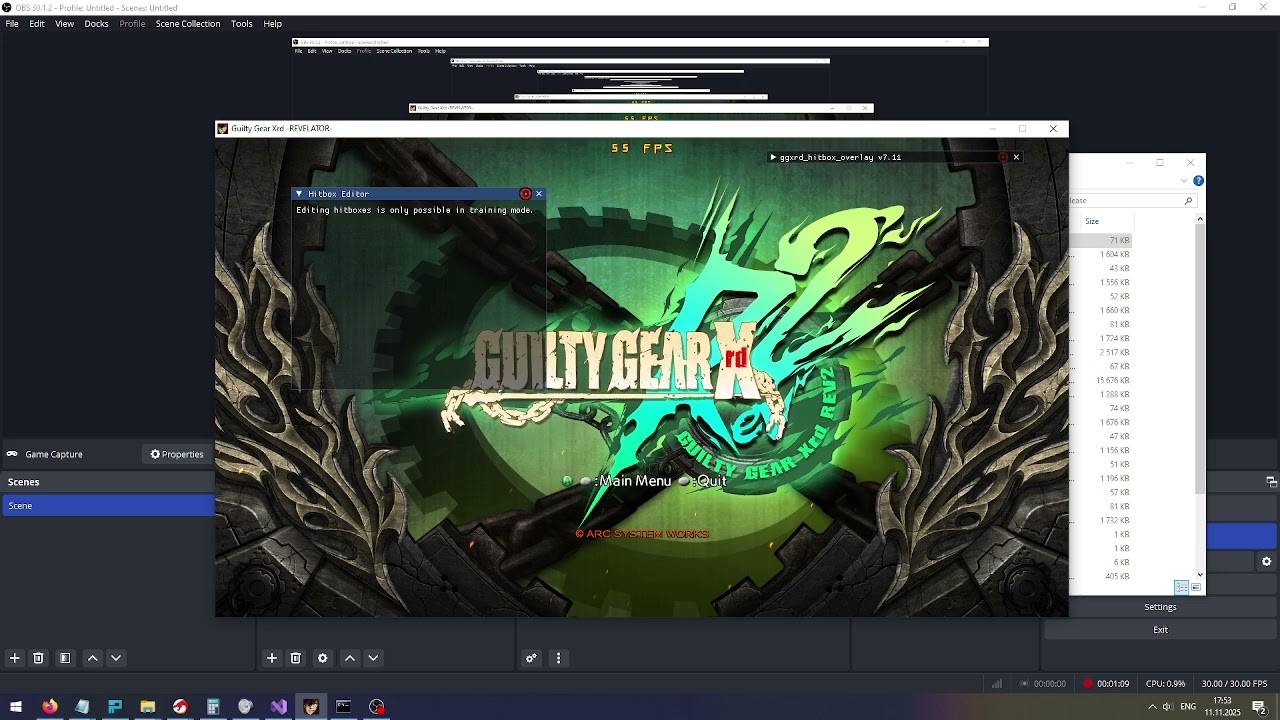Open Windows Start menu
1280x720 pixels.
pyautogui.click(x=16, y=707)
